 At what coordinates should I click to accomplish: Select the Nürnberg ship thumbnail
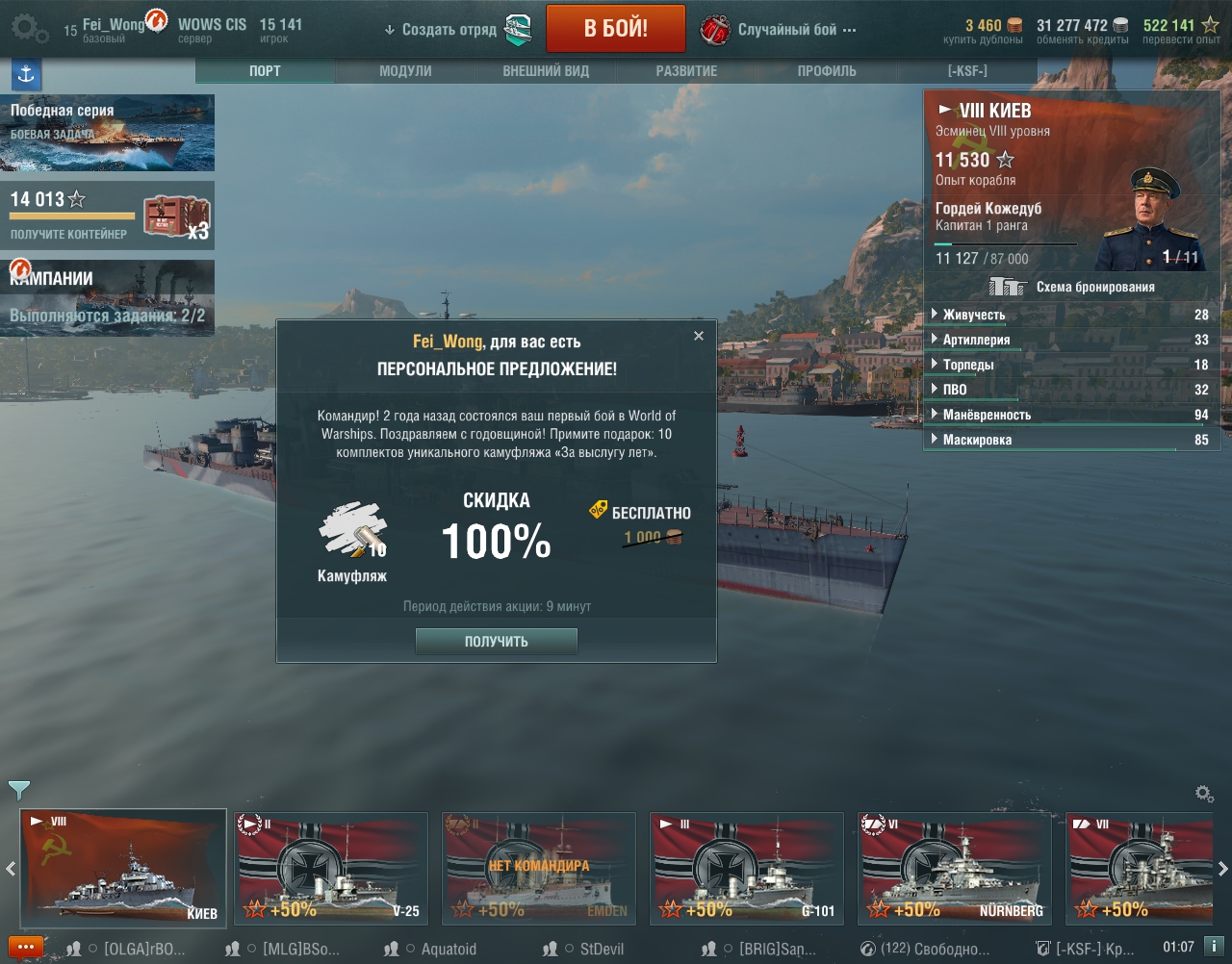click(955, 868)
